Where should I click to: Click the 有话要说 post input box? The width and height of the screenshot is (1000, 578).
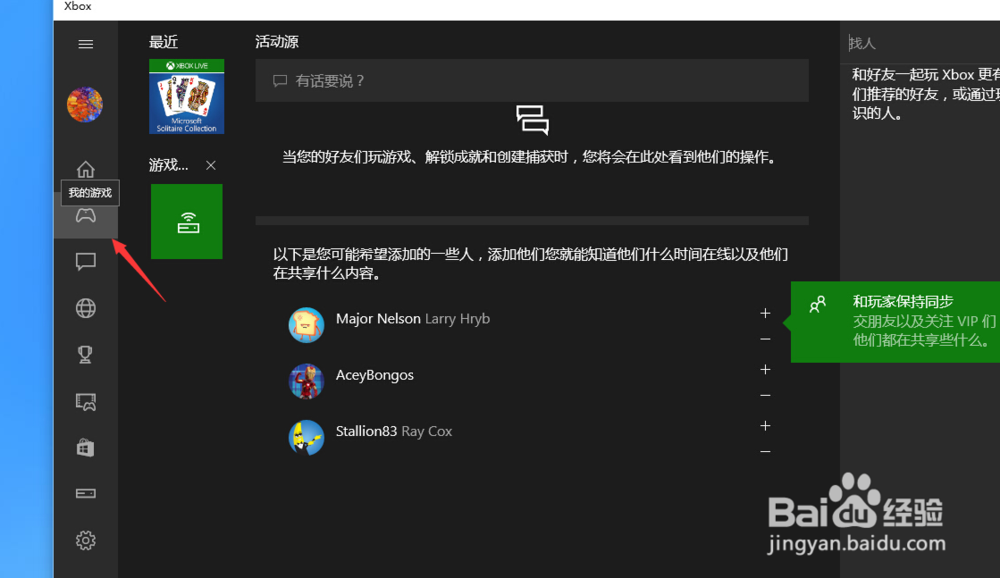[532, 80]
